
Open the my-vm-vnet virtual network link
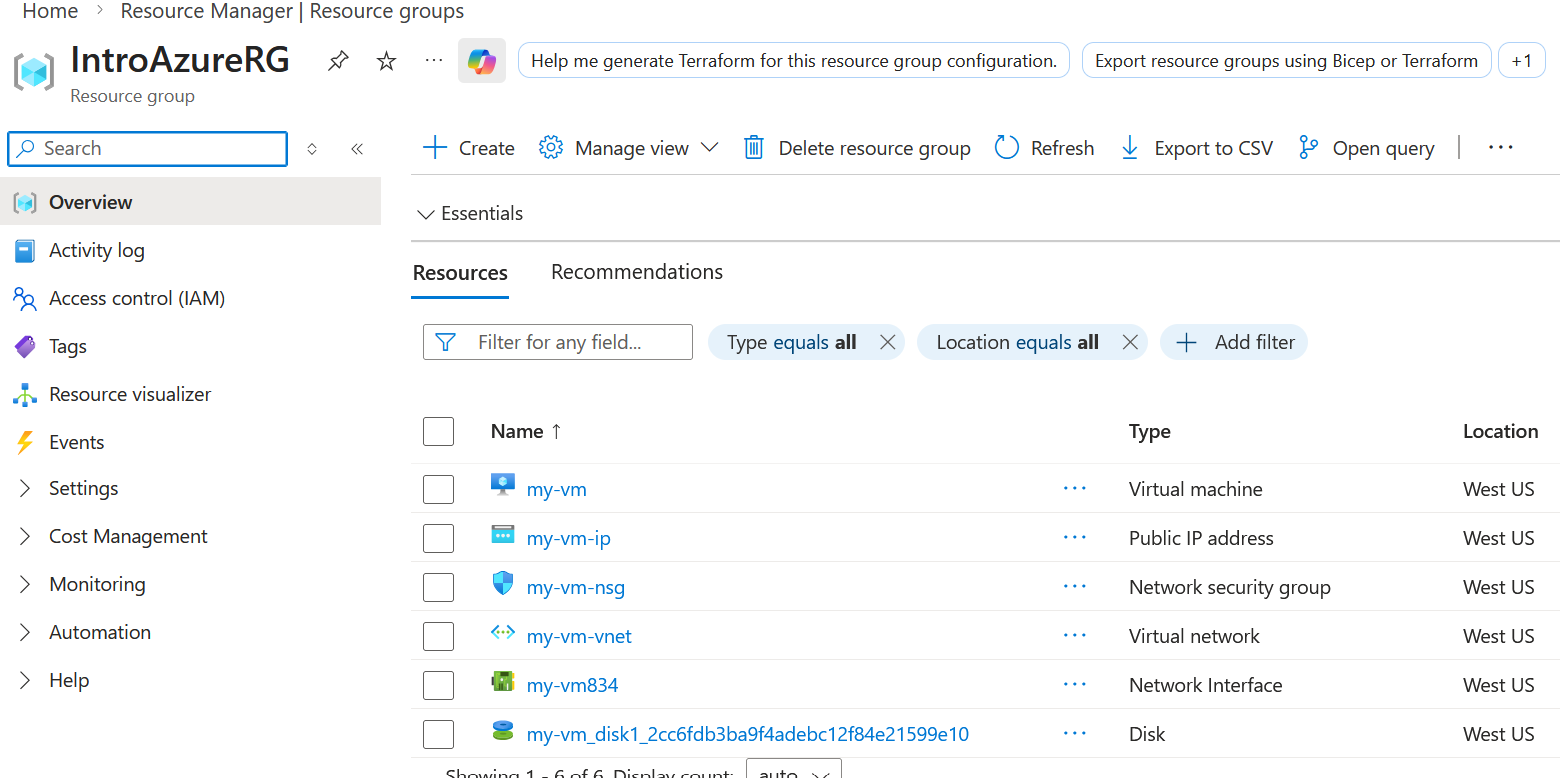[x=579, y=636]
